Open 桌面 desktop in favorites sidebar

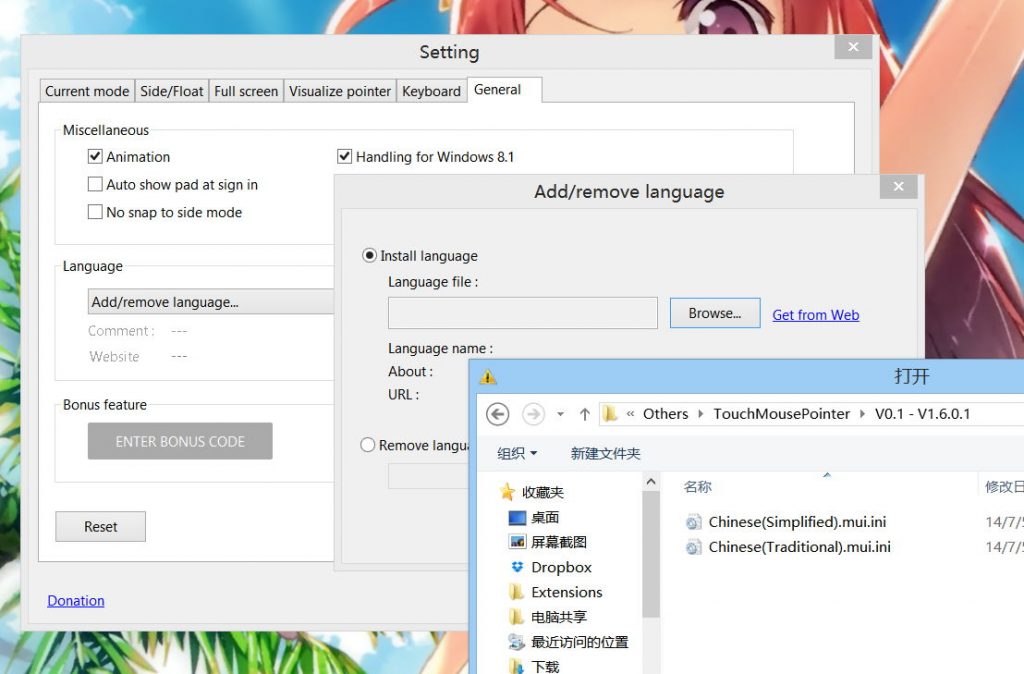click(x=544, y=517)
